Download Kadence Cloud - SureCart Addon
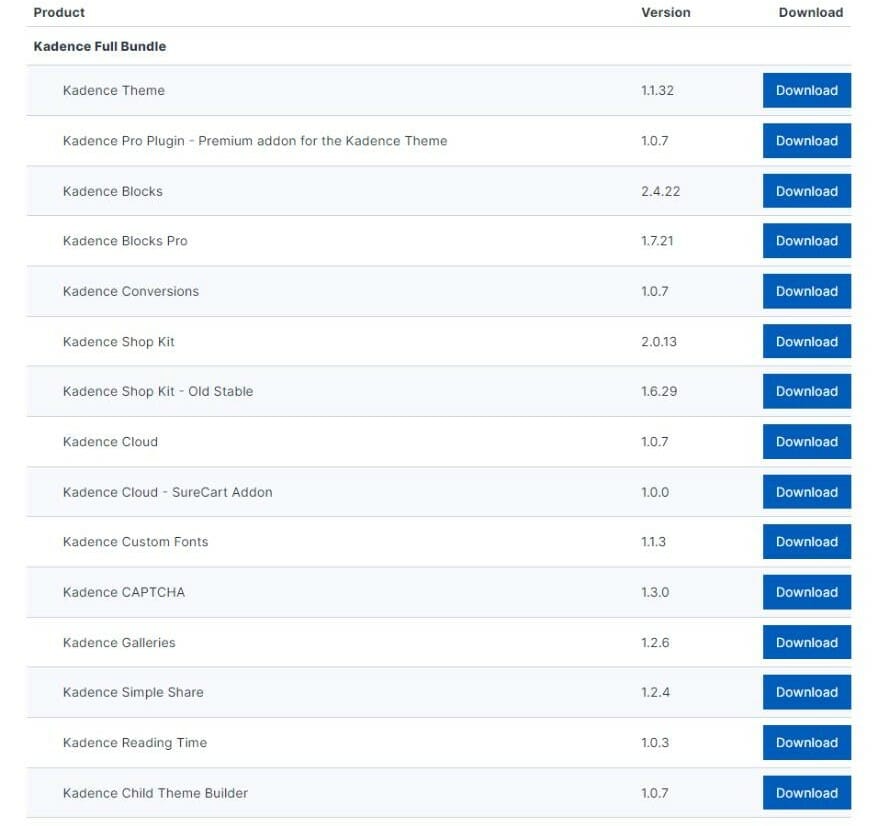The height and width of the screenshot is (826, 872). [806, 492]
